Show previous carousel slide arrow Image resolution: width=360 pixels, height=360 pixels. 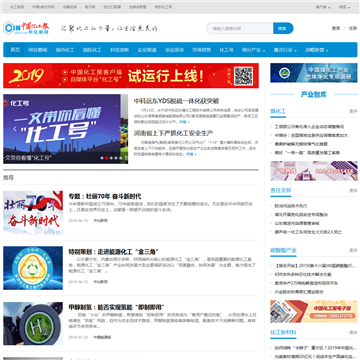coord(15,128)
